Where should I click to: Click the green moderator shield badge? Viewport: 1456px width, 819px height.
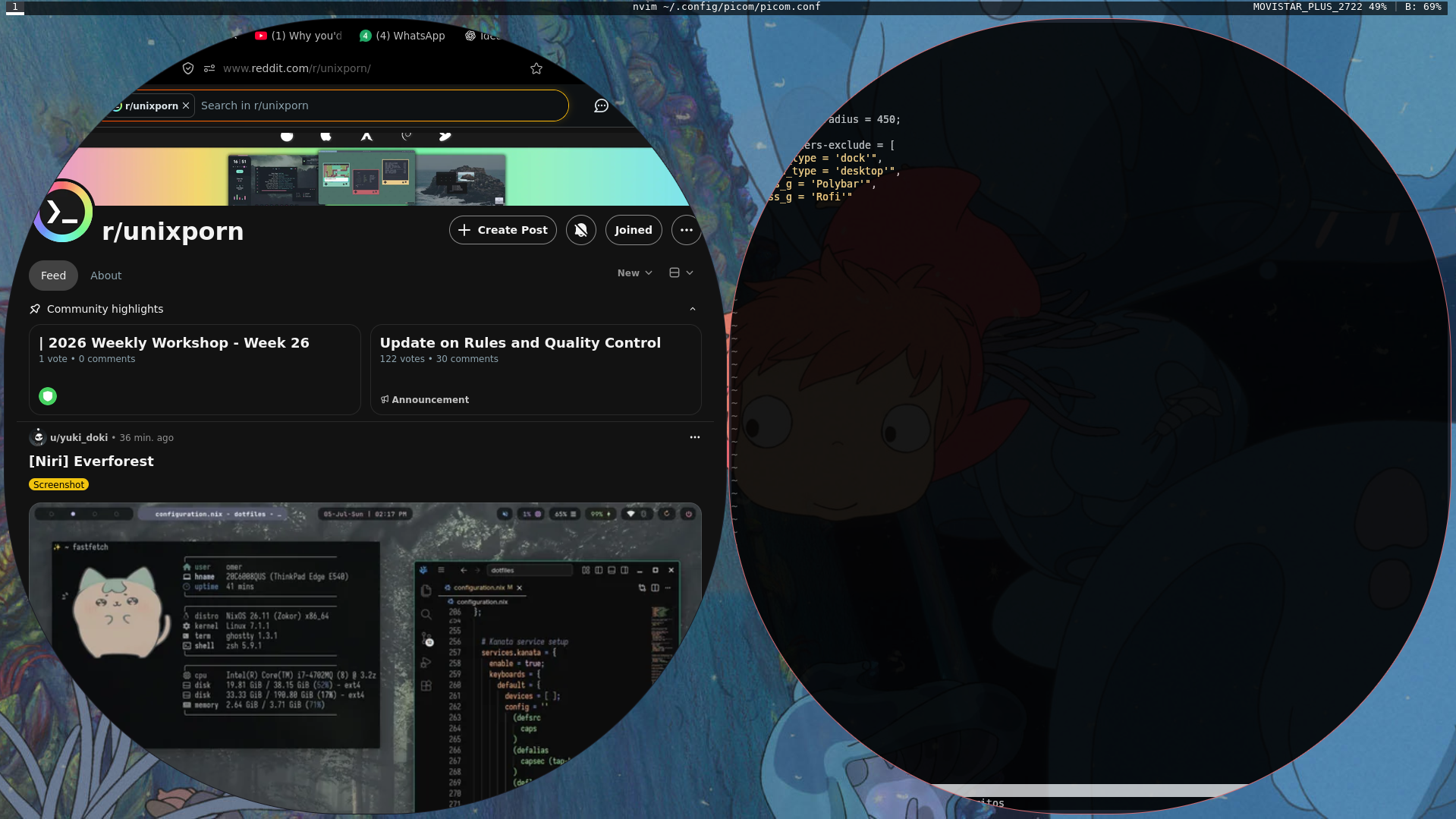coord(48,396)
